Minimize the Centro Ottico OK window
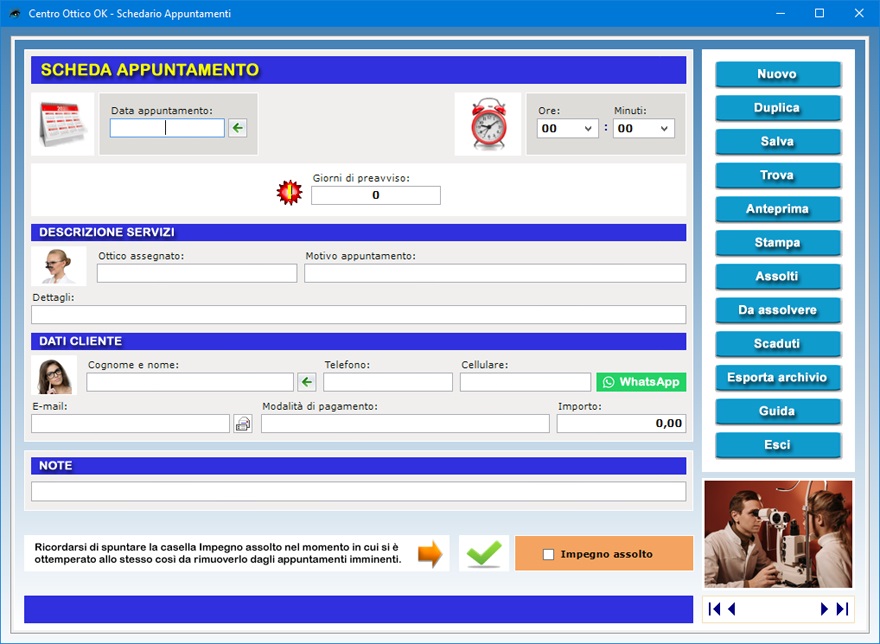 (780, 13)
